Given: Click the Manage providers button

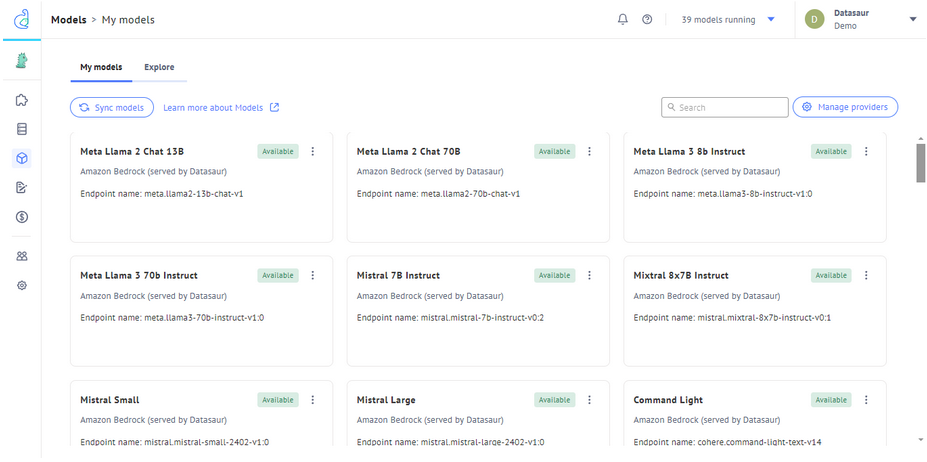Looking at the screenshot, I should [x=845, y=107].
